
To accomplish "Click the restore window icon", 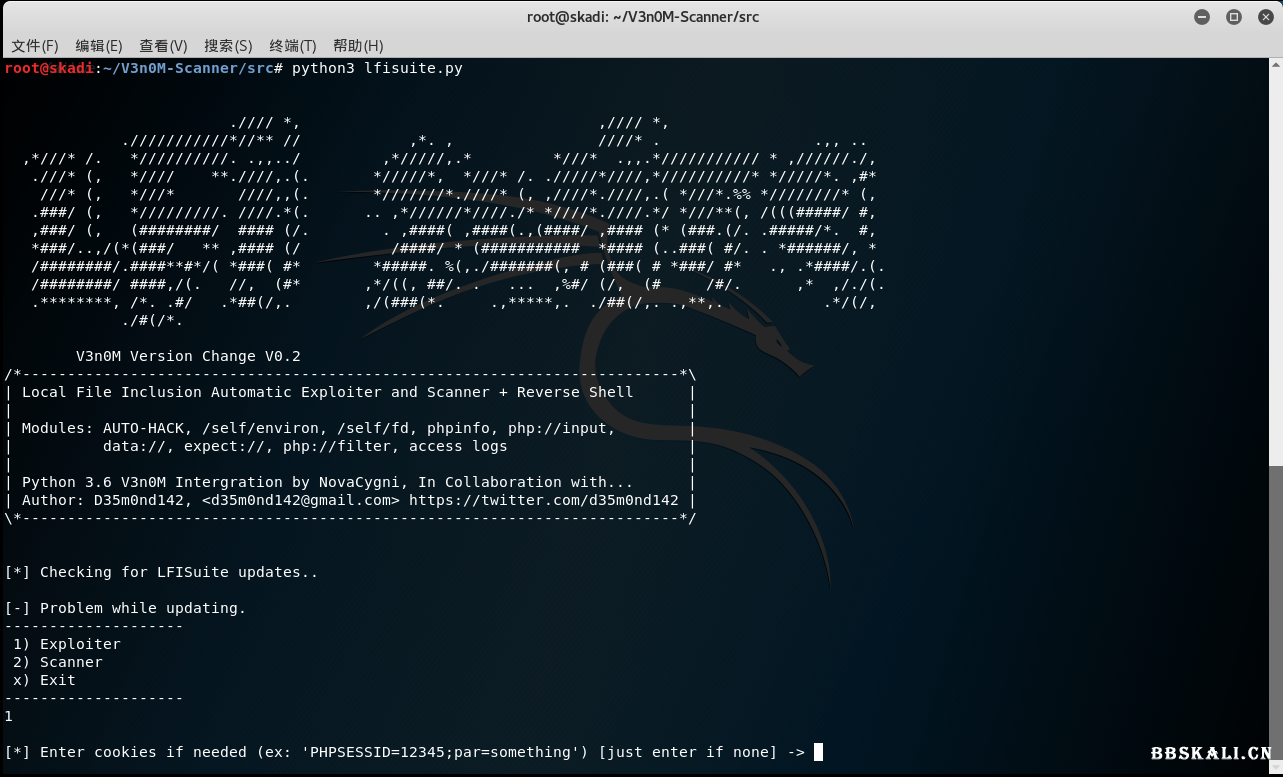I will (x=1233, y=16).
